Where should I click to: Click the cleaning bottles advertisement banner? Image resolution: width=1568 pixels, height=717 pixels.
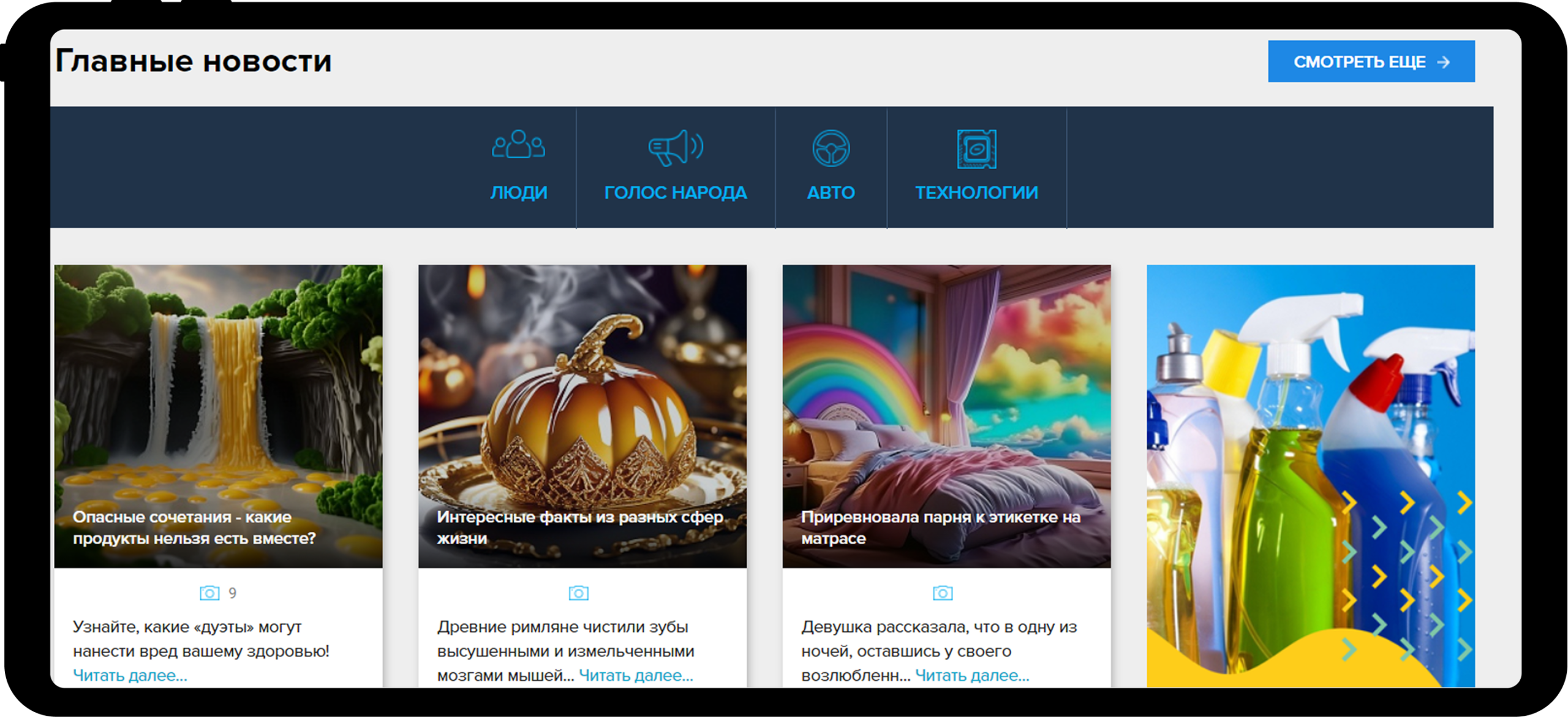point(1310,476)
